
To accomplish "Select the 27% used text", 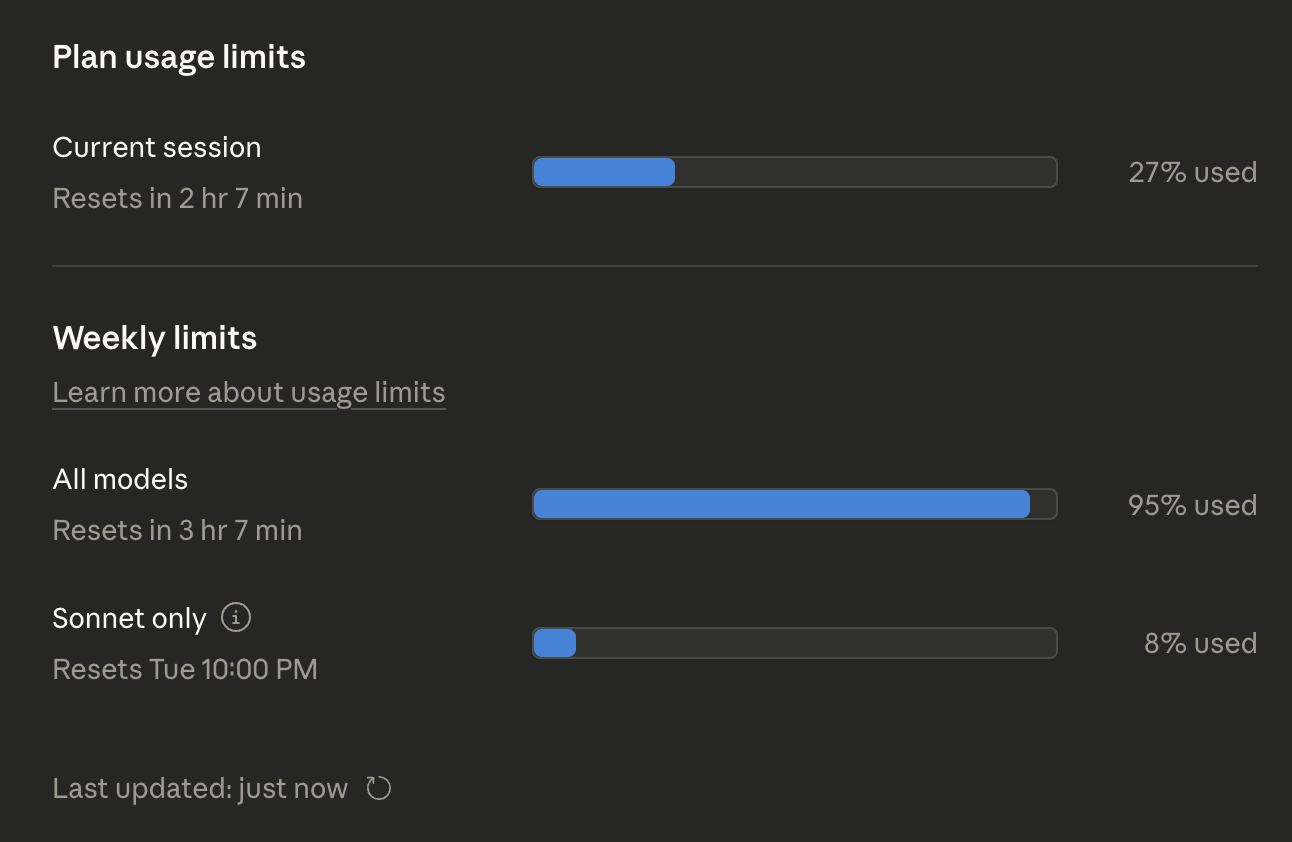I will point(1192,172).
